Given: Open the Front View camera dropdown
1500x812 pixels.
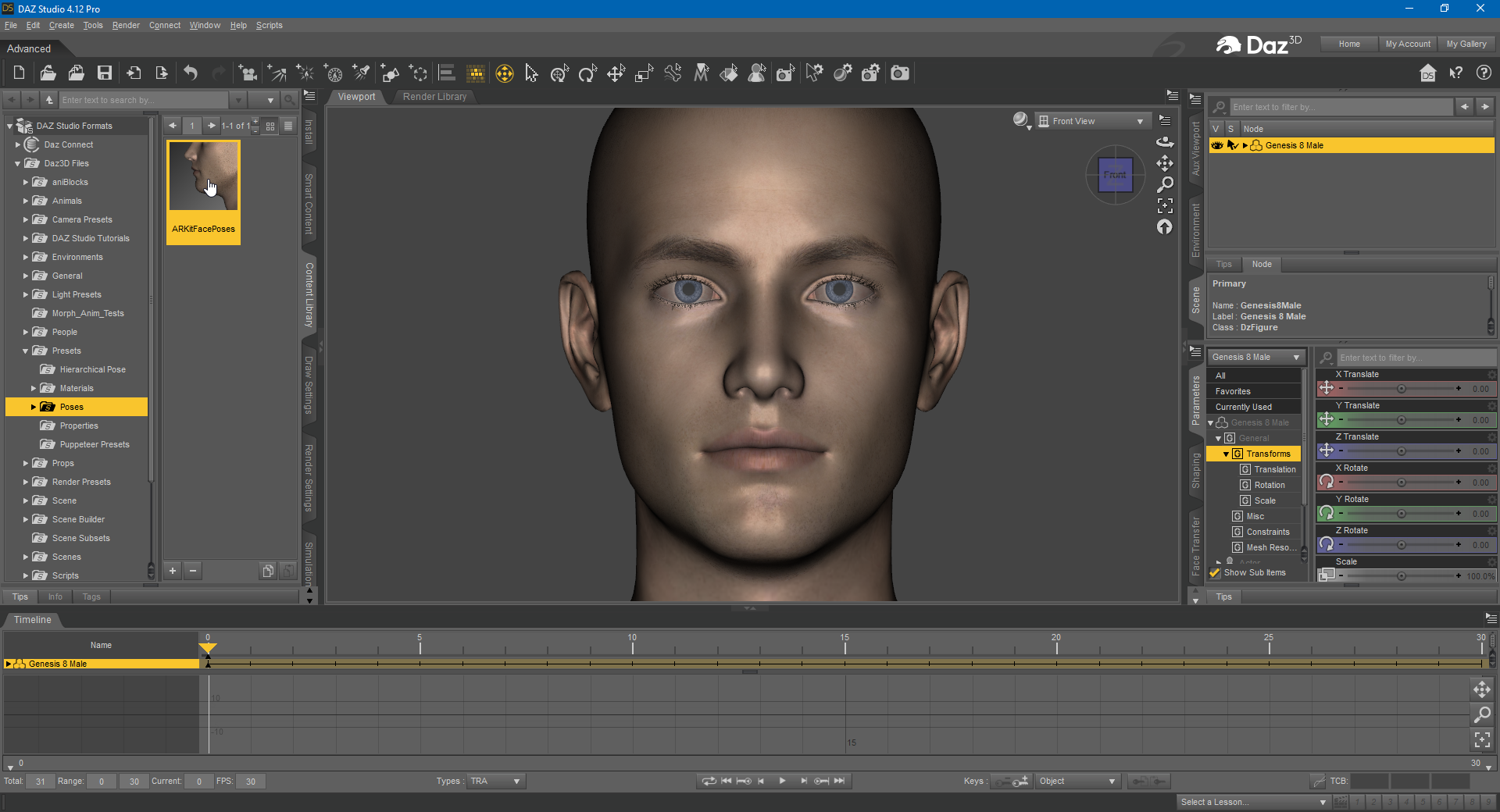Looking at the screenshot, I should click(x=1092, y=121).
